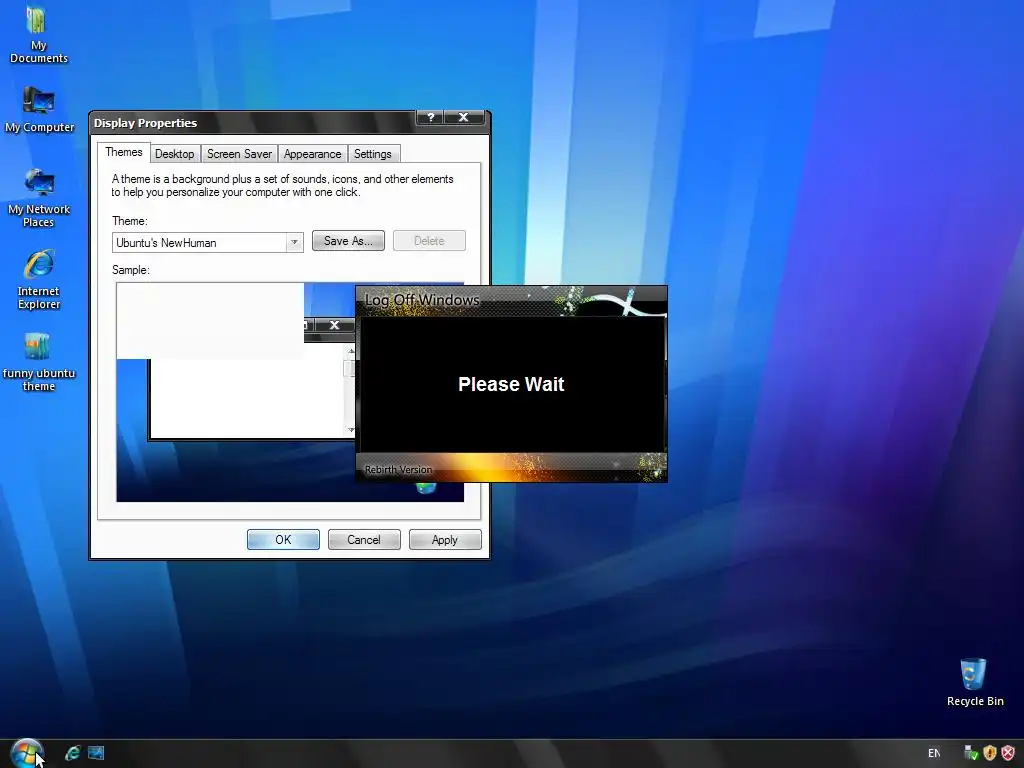Open the Settings tab
Viewport: 1024px width, 768px height.
(x=373, y=154)
